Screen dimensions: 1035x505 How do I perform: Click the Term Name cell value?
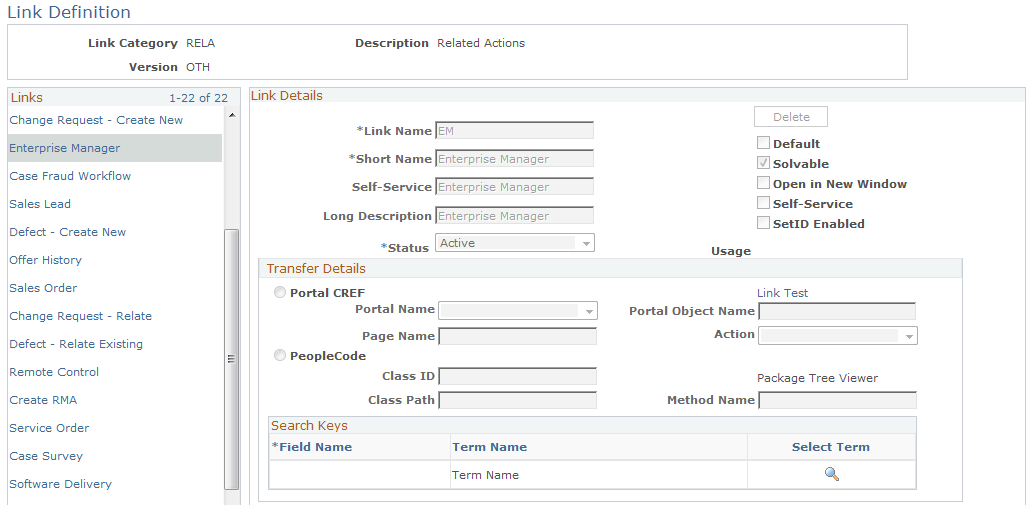485,475
